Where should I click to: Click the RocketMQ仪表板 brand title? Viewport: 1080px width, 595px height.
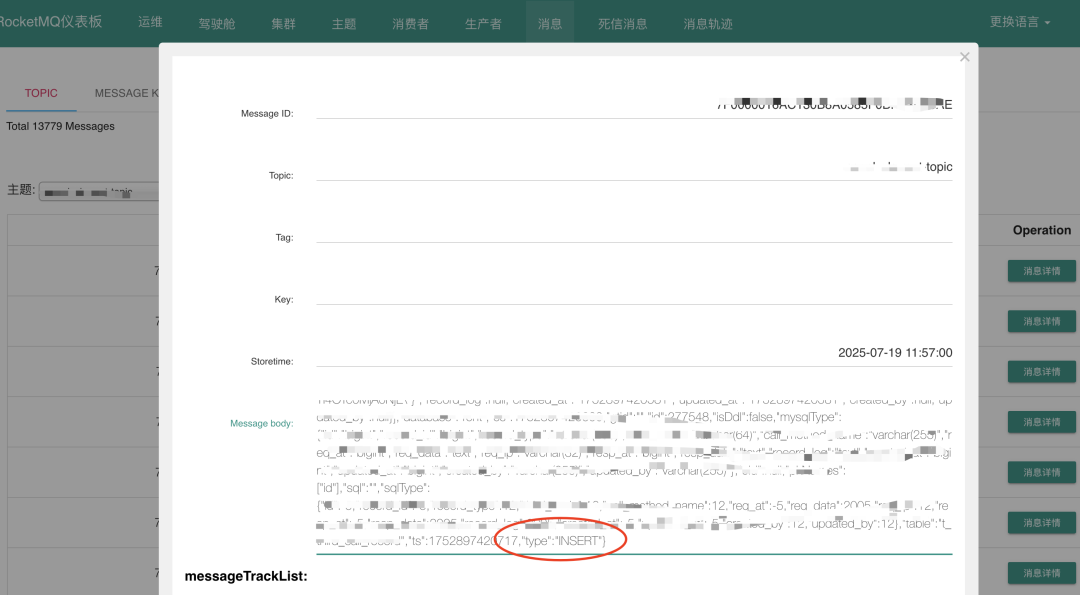[x=50, y=21]
